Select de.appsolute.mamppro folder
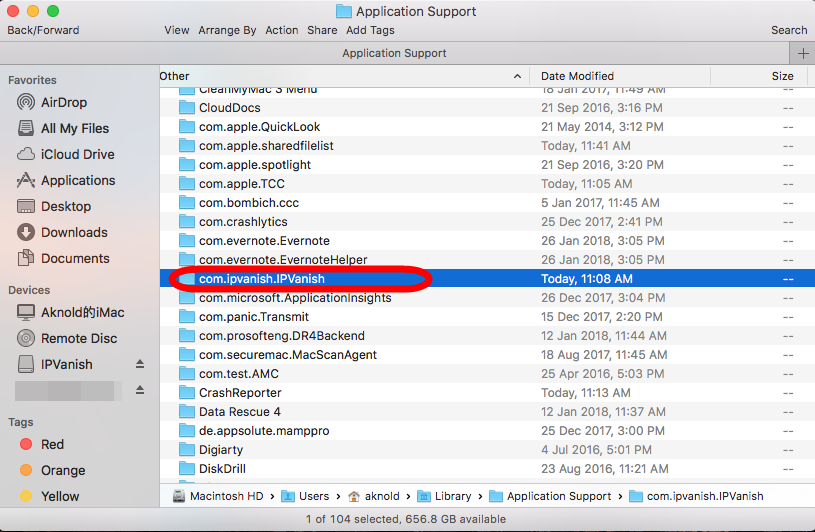Viewport: 815px width, 532px height. pyautogui.click(x=264, y=431)
